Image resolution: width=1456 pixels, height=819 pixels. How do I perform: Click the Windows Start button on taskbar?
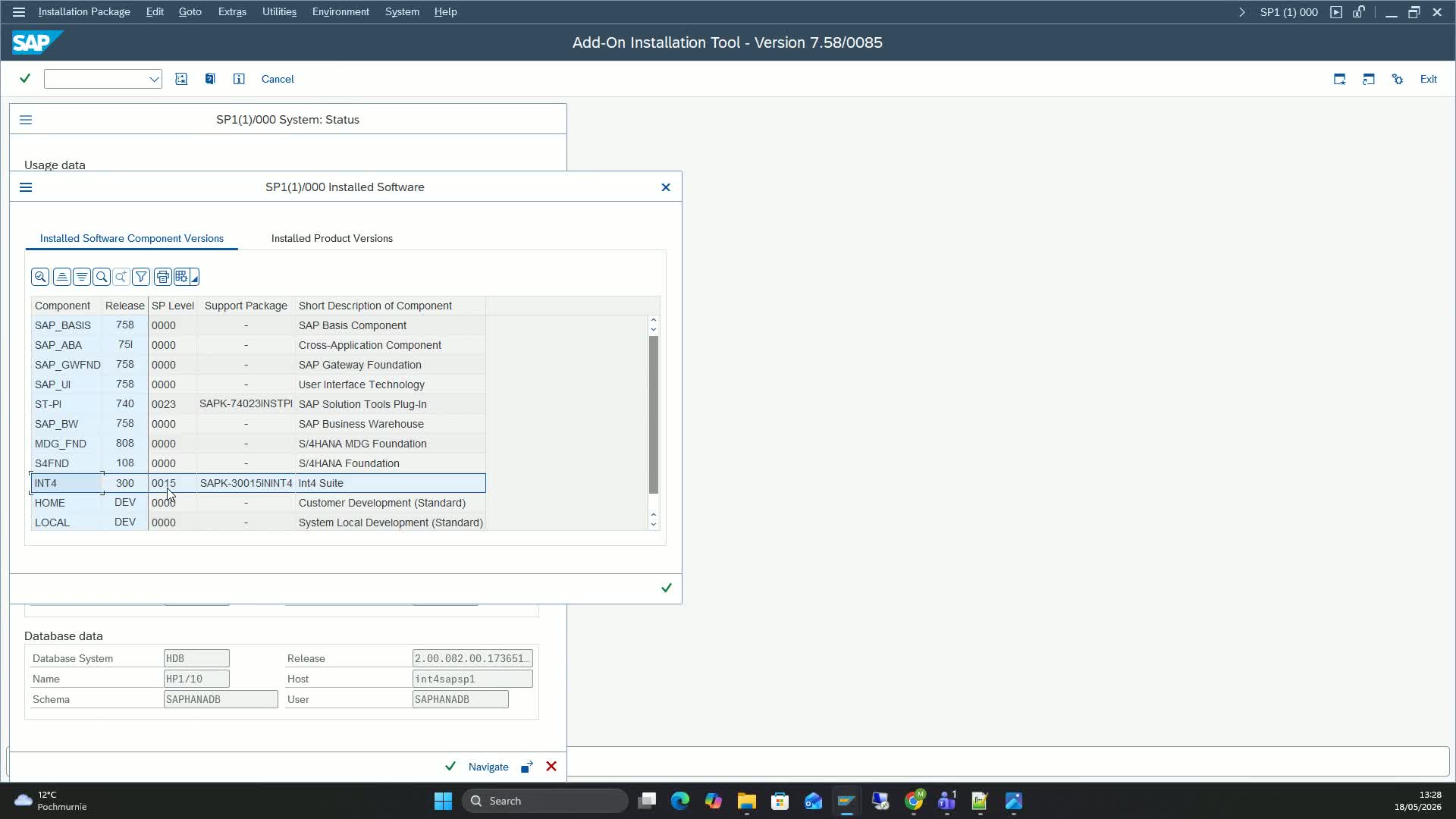[x=443, y=801]
